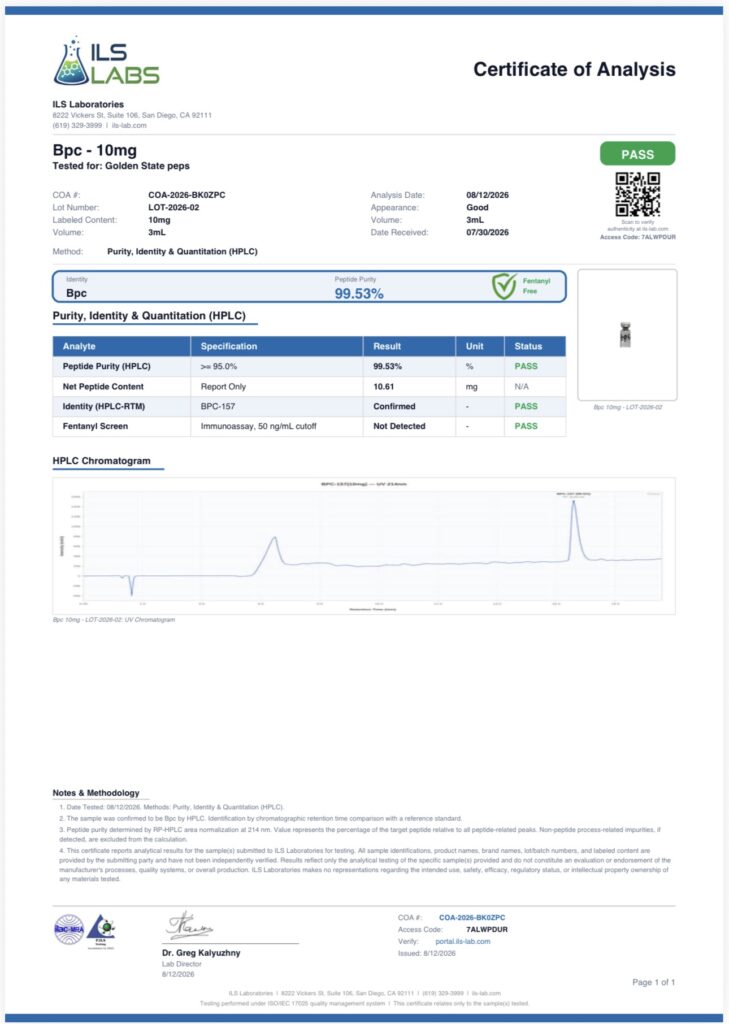Click the 99.53% Peptide Purity value
The width and height of the screenshot is (729, 1024).
[x=359, y=294]
